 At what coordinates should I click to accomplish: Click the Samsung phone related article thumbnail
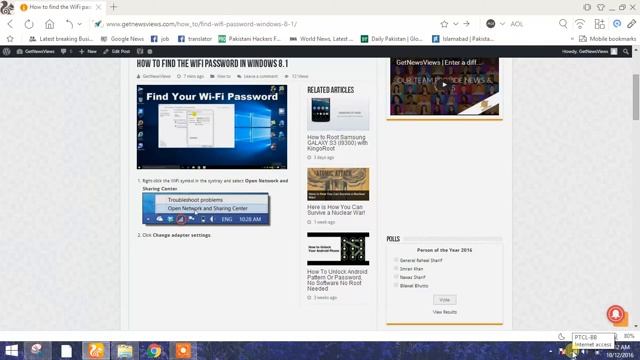(x=338, y=114)
